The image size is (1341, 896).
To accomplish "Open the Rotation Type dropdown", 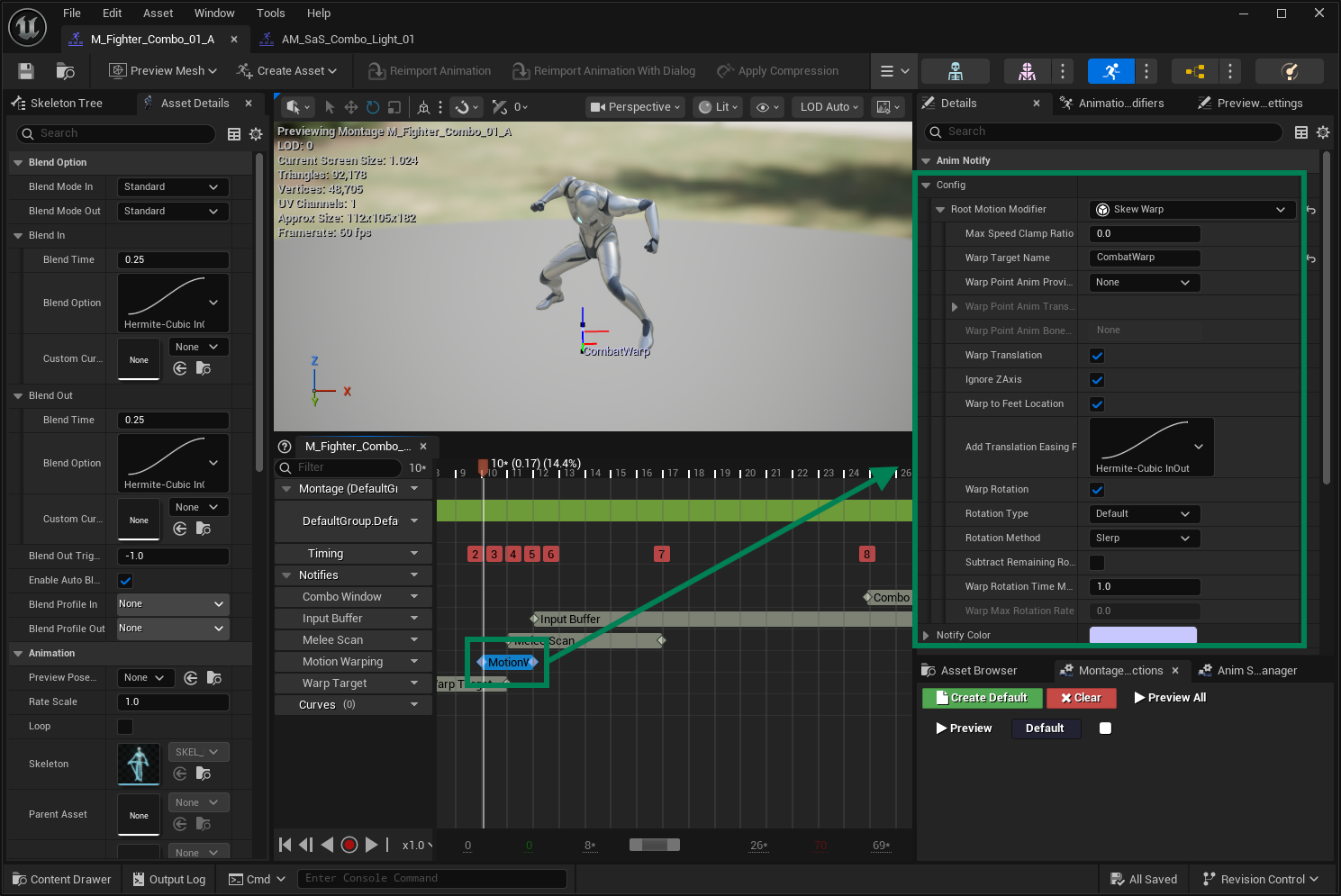I will pyautogui.click(x=1145, y=514).
